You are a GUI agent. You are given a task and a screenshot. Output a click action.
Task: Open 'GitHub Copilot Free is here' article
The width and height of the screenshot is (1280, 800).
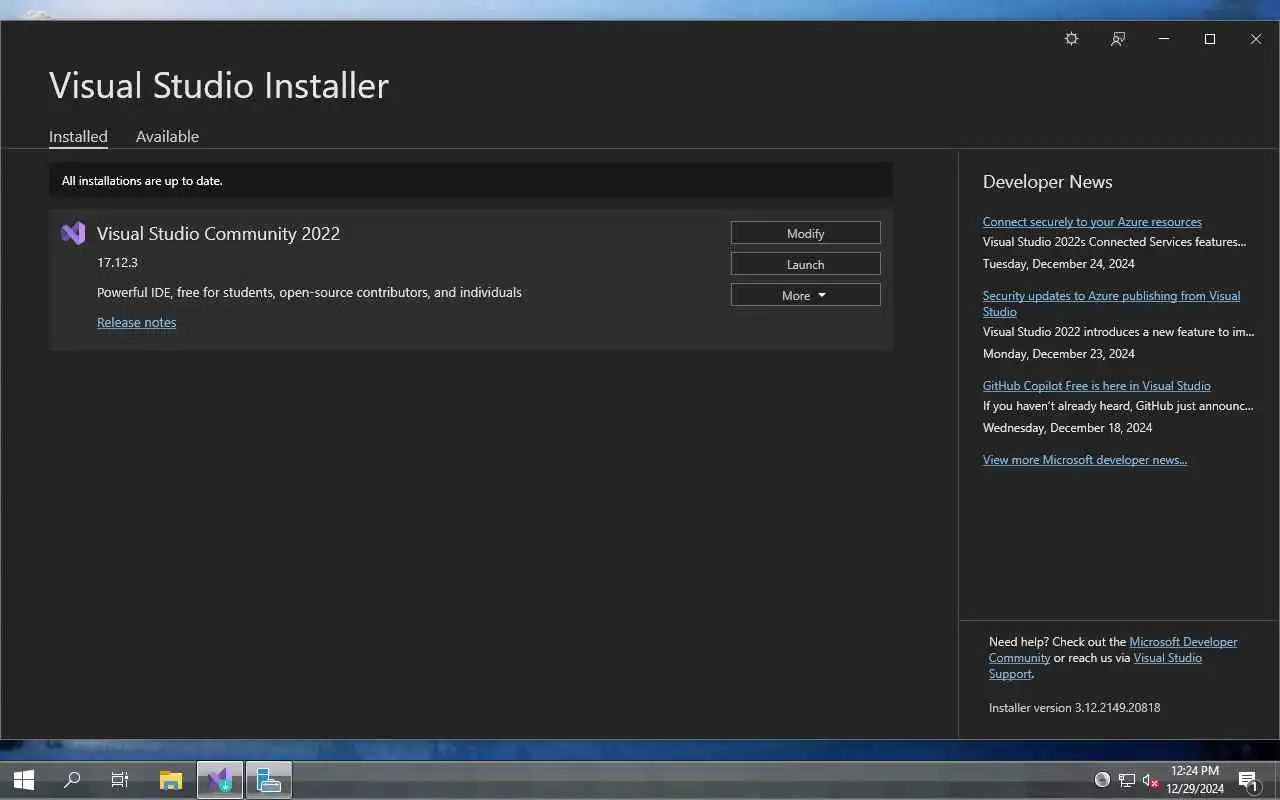1096,386
